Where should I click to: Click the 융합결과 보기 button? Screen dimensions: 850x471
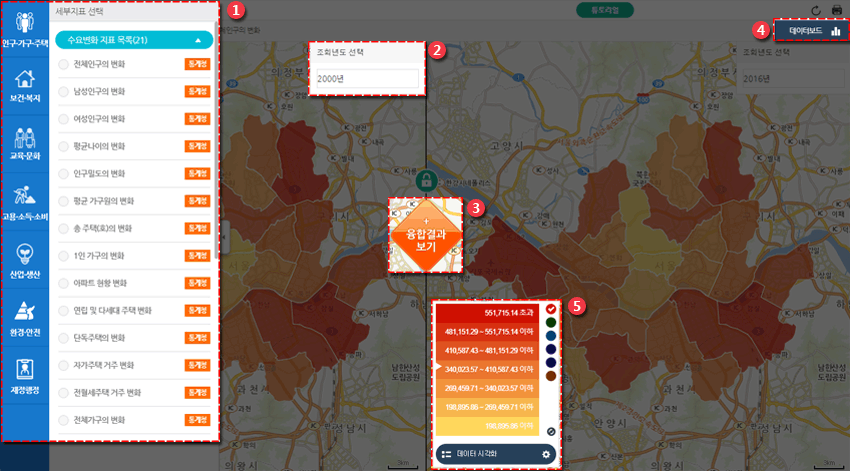[x=426, y=236]
